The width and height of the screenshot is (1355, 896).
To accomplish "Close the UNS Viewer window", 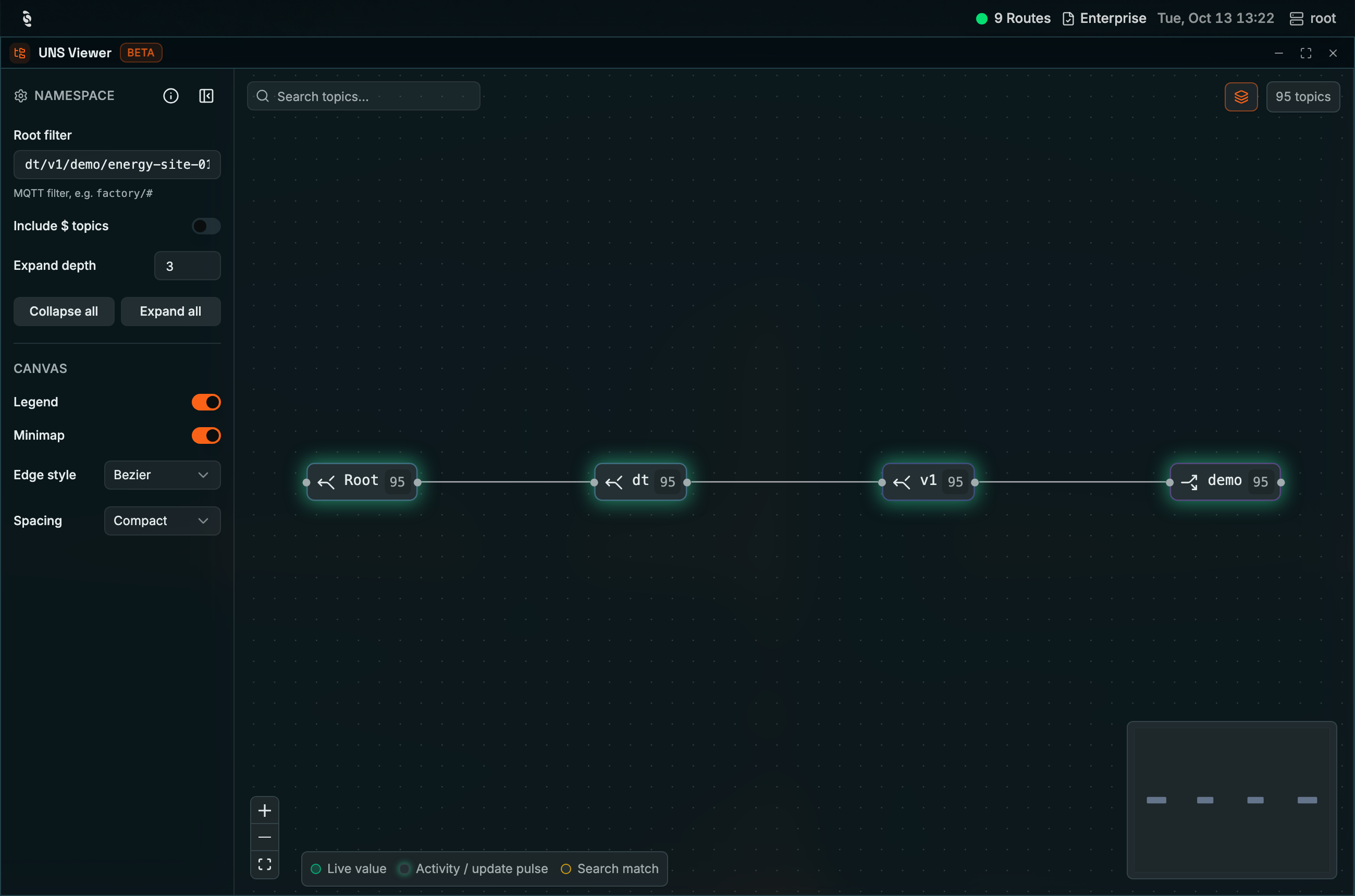I will 1333,53.
